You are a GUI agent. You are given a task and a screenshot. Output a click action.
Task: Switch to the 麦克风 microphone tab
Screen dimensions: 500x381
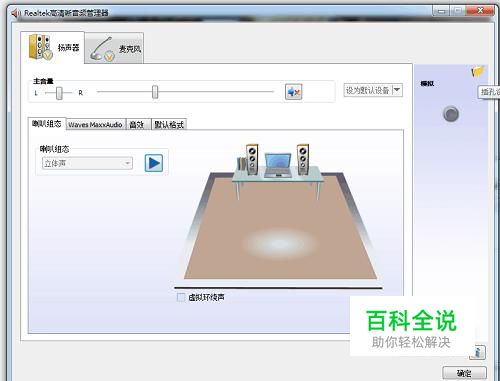coord(114,48)
